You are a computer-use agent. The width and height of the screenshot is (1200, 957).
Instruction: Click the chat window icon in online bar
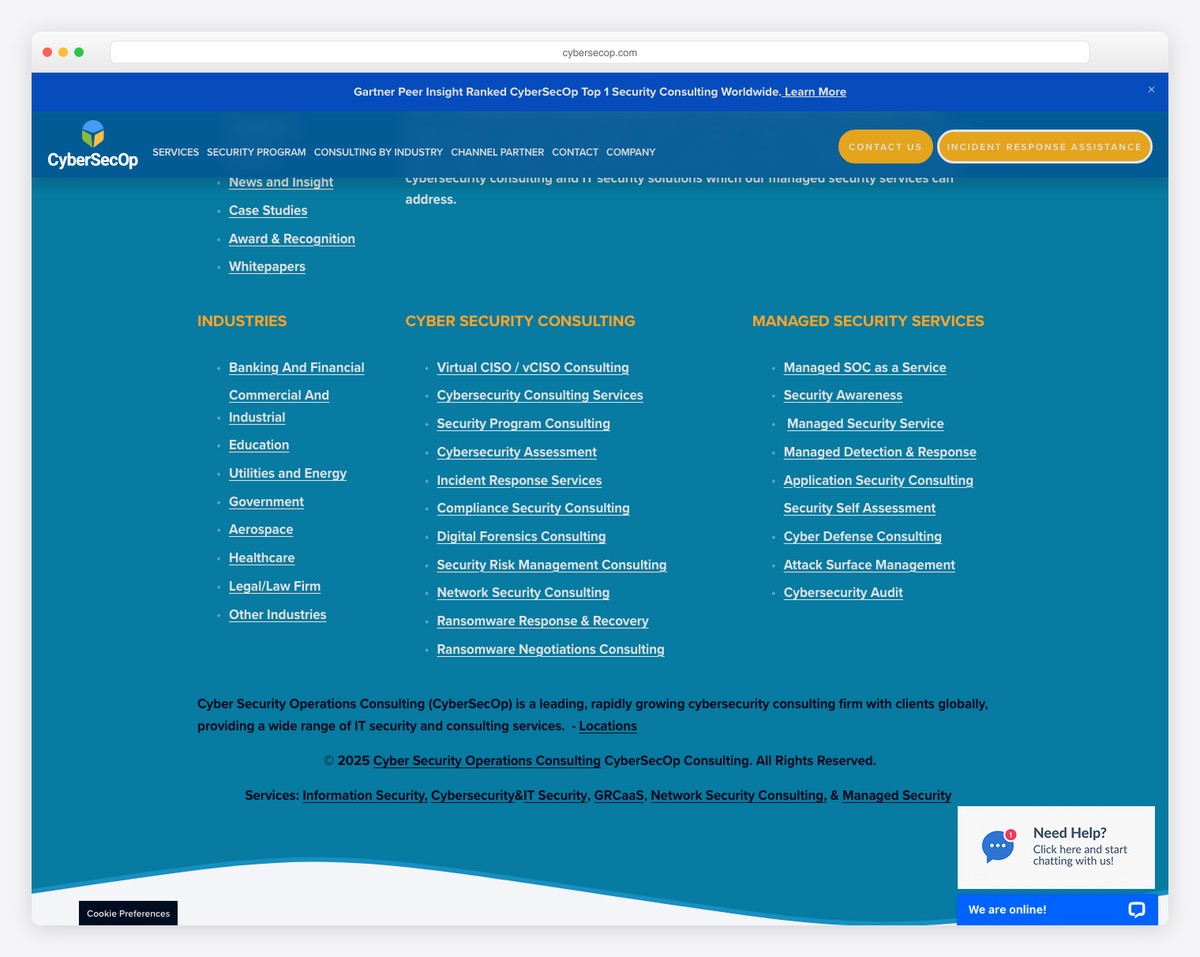[x=1136, y=909]
